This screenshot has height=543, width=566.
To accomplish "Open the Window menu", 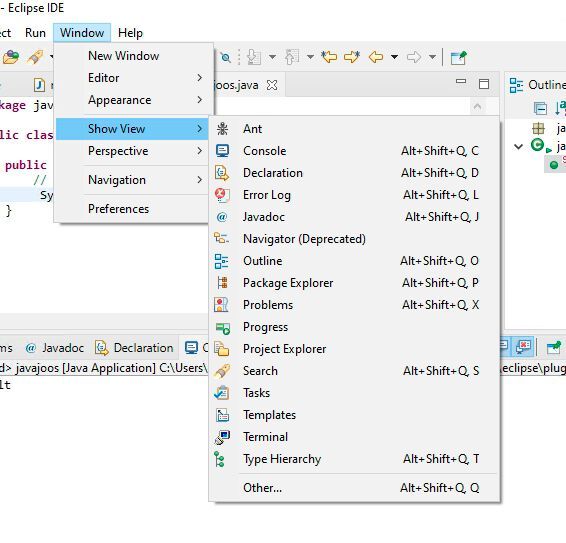I will [82, 33].
